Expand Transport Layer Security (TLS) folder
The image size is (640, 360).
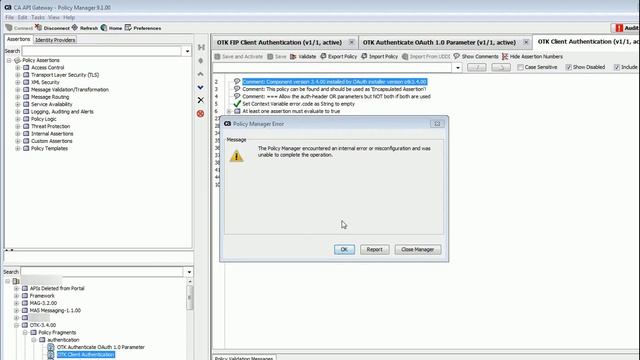point(18,75)
